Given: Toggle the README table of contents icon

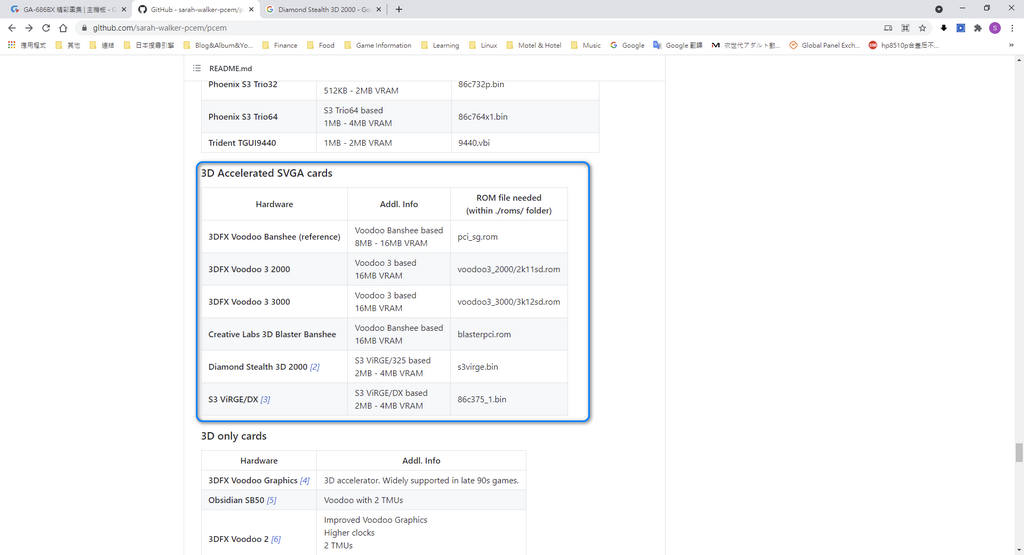Looking at the screenshot, I should click(x=197, y=68).
